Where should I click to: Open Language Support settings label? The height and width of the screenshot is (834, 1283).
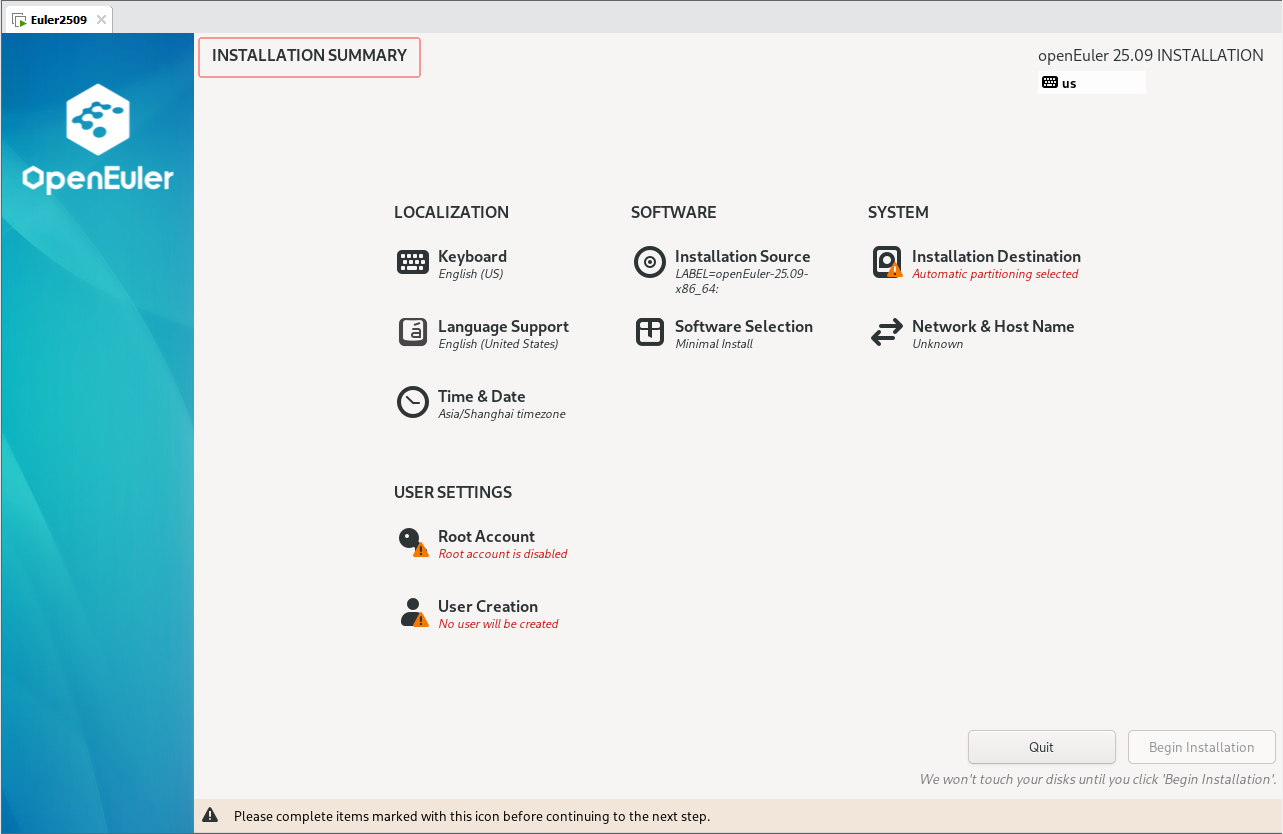pyautogui.click(x=503, y=326)
